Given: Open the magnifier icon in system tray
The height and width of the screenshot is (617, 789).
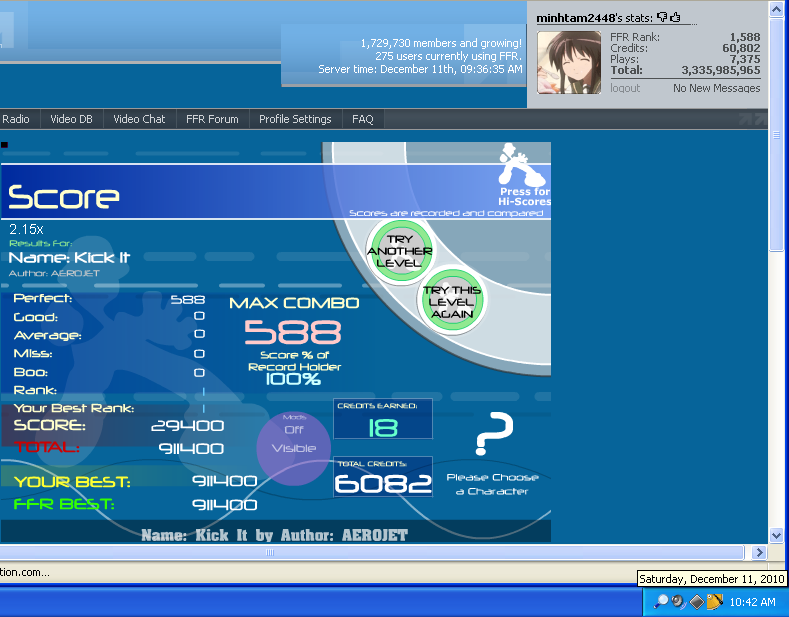Looking at the screenshot, I should (x=661, y=601).
